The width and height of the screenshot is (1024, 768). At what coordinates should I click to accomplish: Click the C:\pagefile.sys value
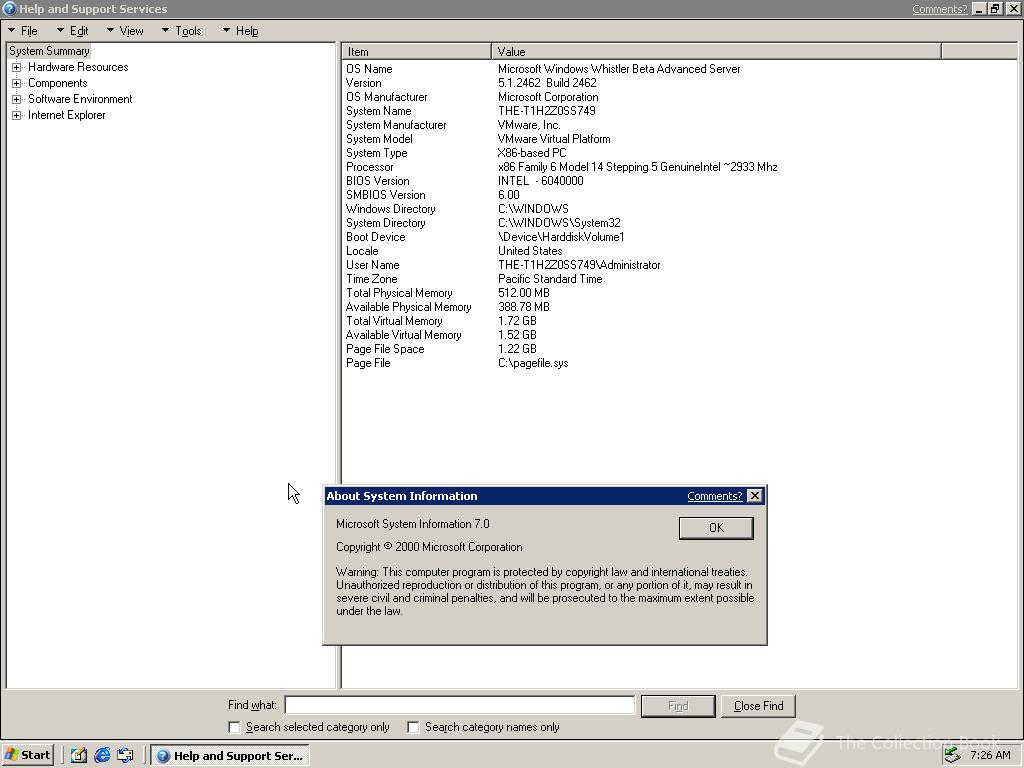[533, 363]
